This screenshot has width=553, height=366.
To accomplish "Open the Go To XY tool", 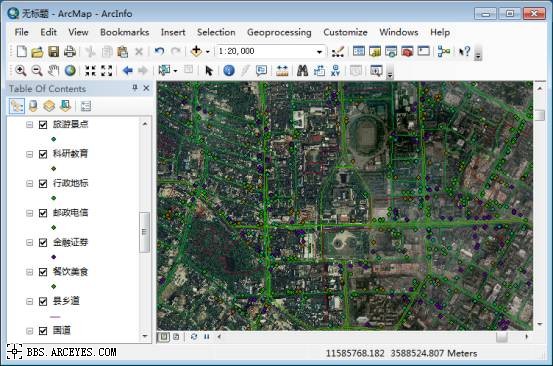I will coord(335,71).
